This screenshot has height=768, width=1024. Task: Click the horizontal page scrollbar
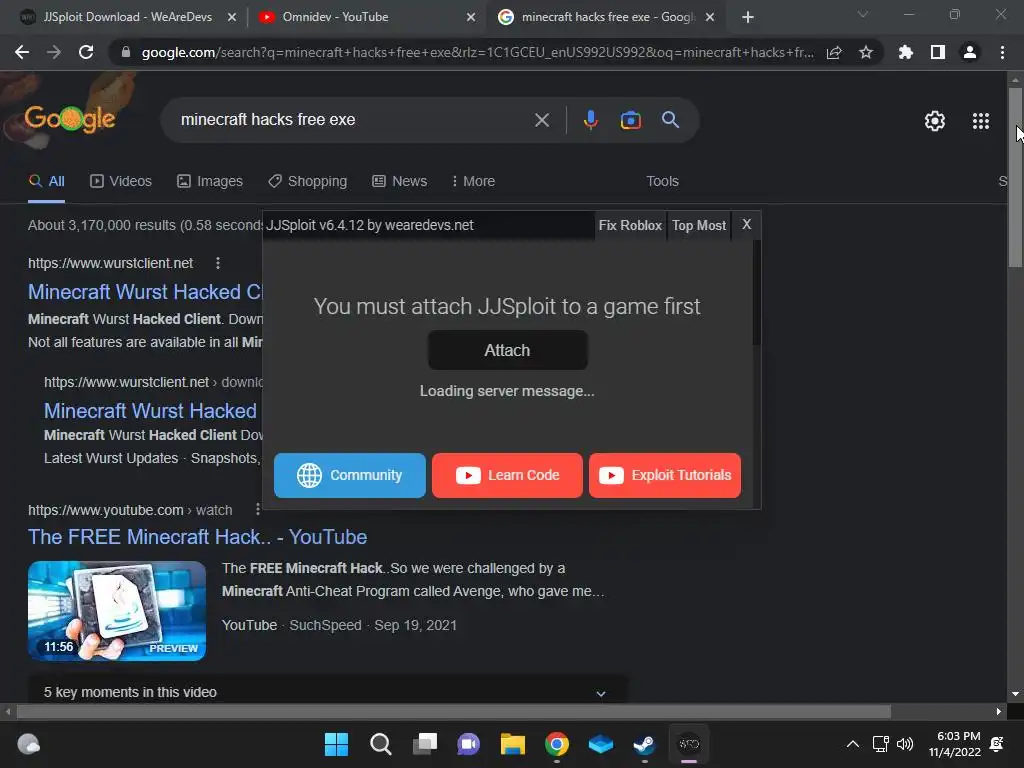point(453,711)
